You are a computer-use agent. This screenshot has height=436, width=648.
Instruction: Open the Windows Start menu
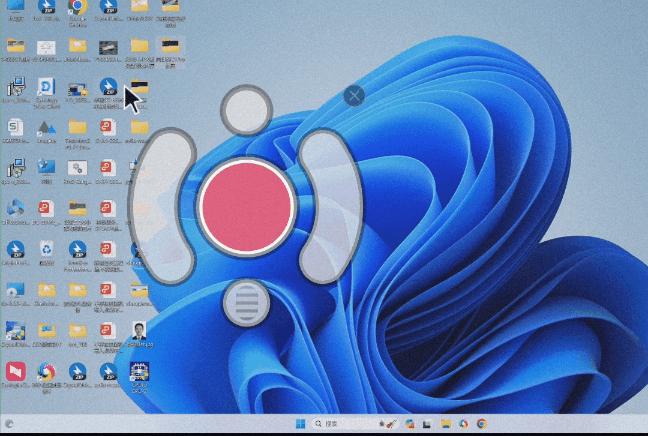coord(300,424)
